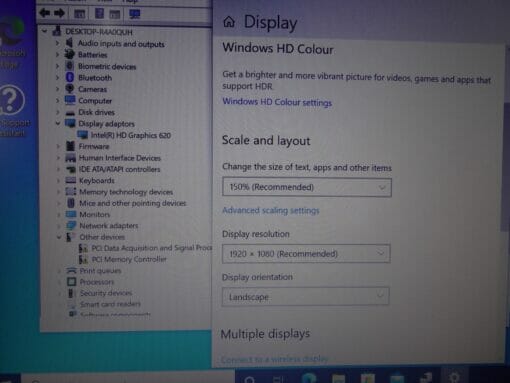510x383 pixels.
Task: Click the Cameras category icon
Action: [70, 89]
